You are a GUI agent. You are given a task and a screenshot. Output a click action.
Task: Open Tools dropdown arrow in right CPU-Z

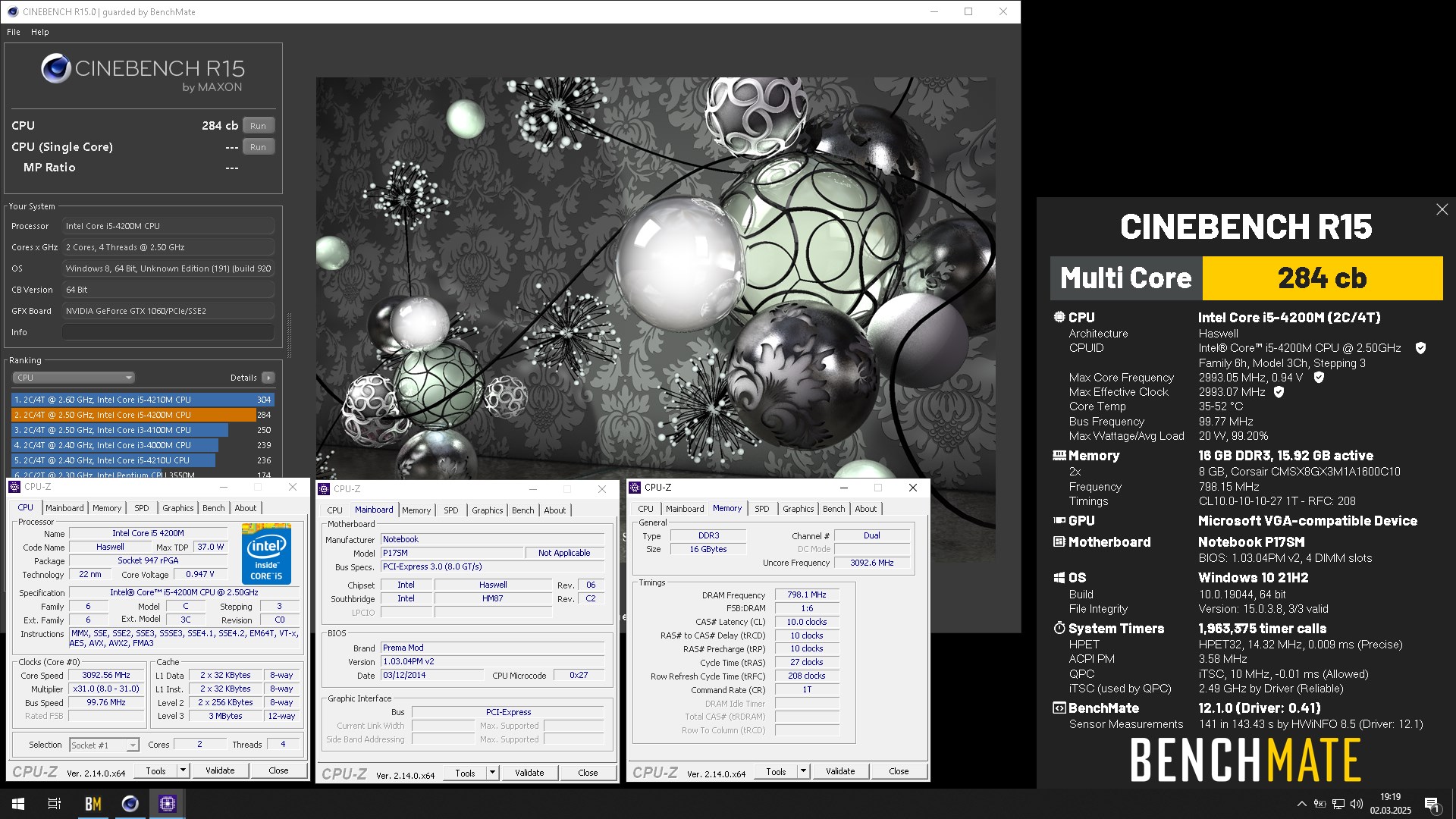(x=803, y=771)
